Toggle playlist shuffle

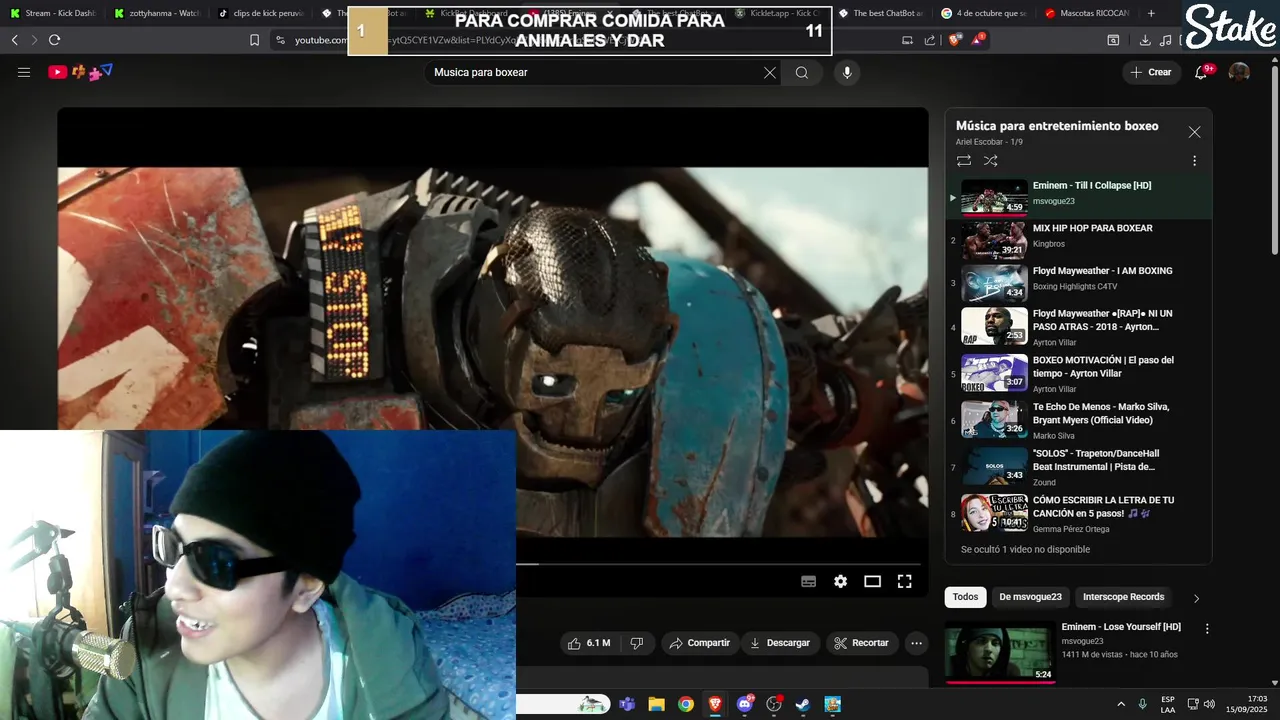[x=991, y=161]
